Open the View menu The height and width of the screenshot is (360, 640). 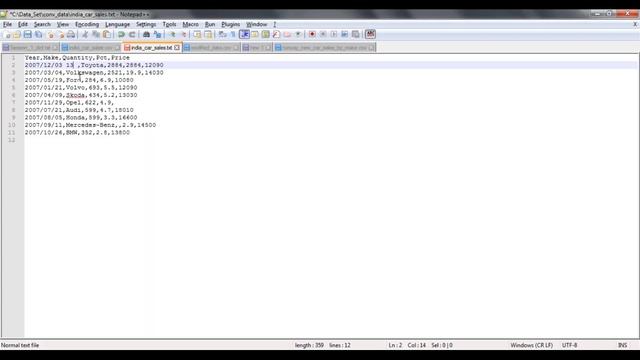[62, 24]
